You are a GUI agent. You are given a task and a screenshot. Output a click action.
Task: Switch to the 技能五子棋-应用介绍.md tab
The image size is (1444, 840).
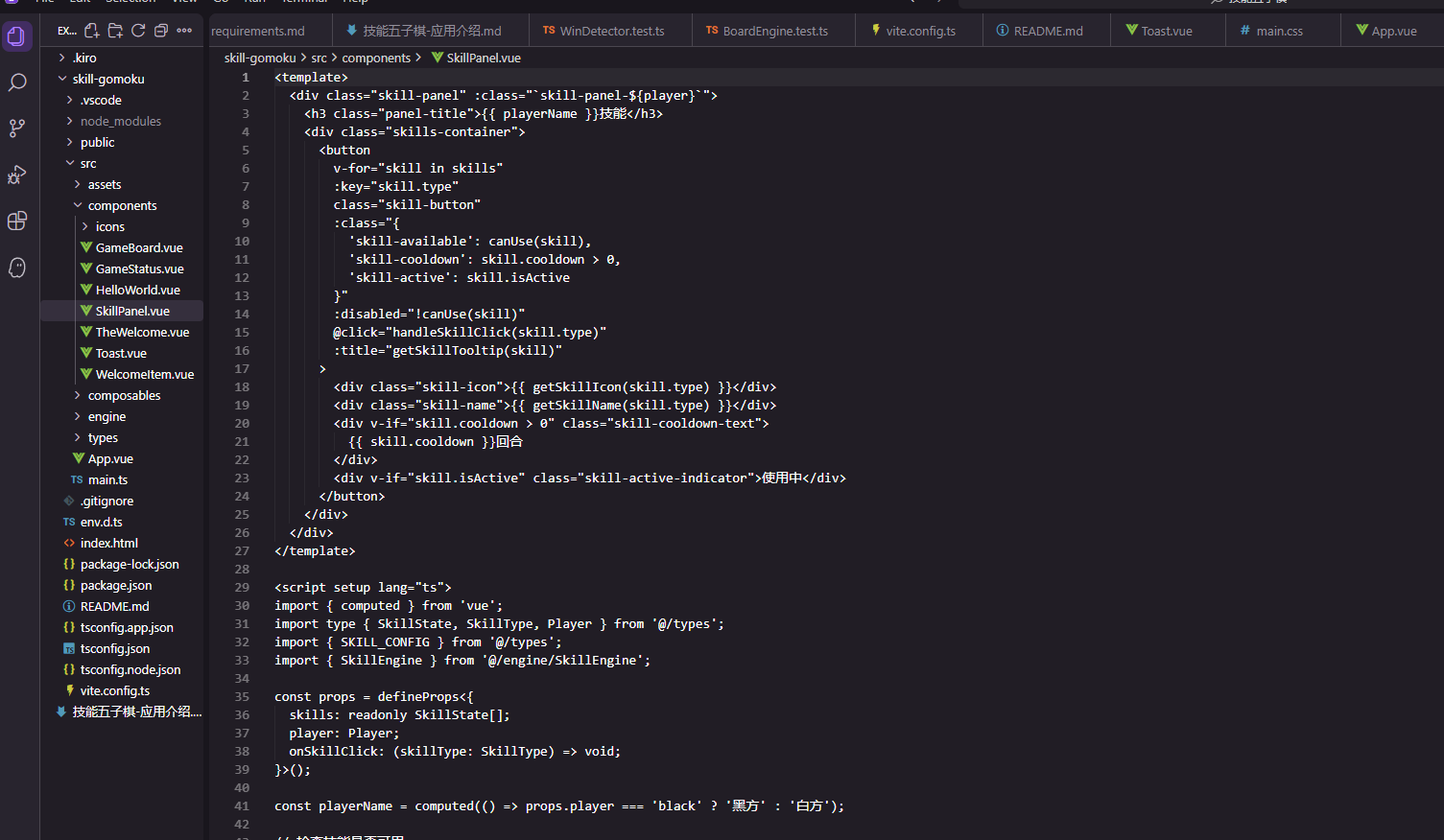click(x=432, y=31)
